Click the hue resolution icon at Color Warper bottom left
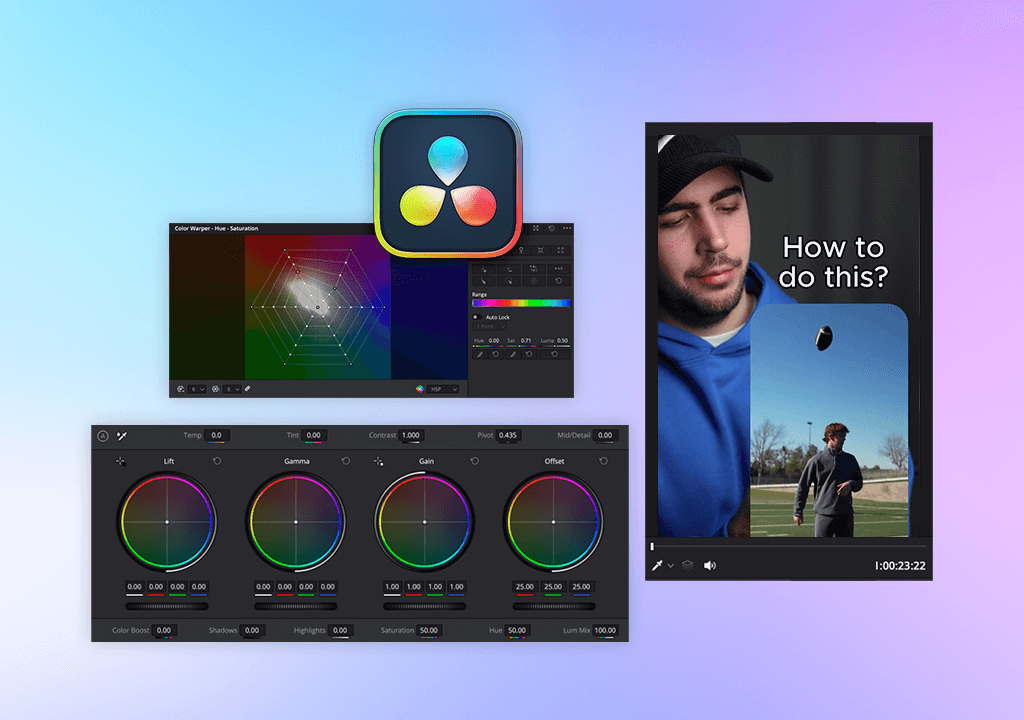Image resolution: width=1024 pixels, height=720 pixels. point(181,389)
